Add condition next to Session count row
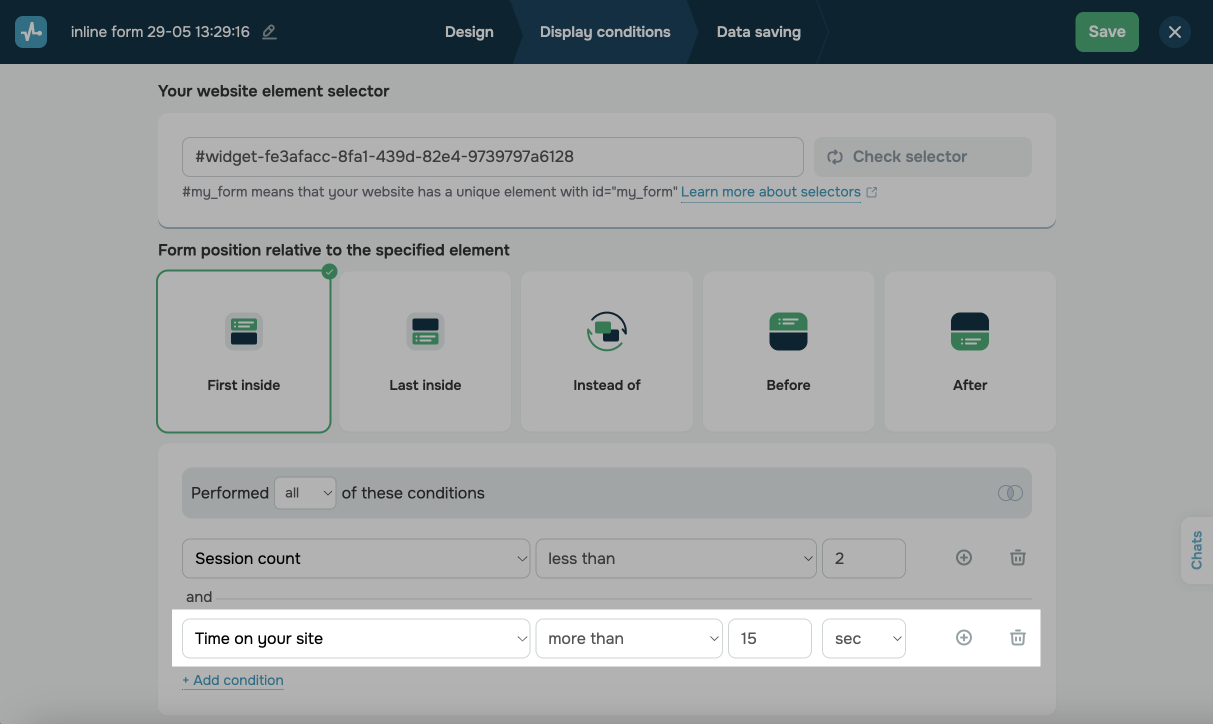The image size is (1213, 724). point(964,558)
